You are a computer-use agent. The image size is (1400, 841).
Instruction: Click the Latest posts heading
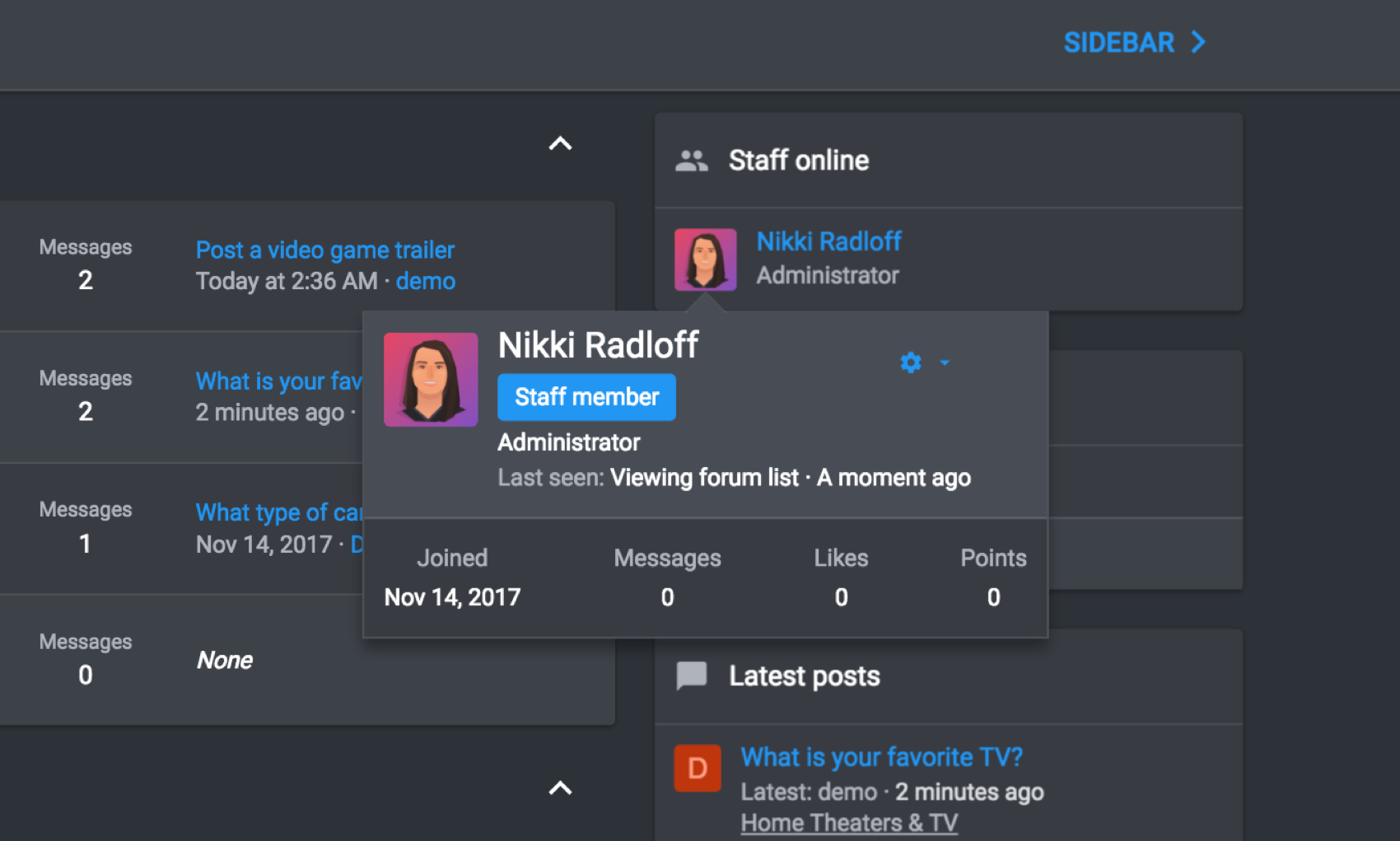click(x=804, y=676)
